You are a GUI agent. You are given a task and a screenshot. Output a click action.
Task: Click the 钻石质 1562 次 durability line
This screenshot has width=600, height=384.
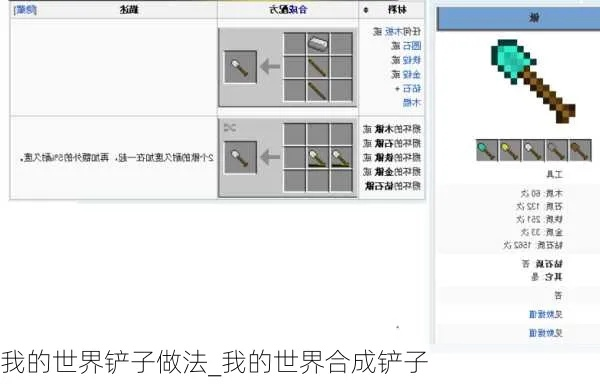pyautogui.click(x=533, y=245)
